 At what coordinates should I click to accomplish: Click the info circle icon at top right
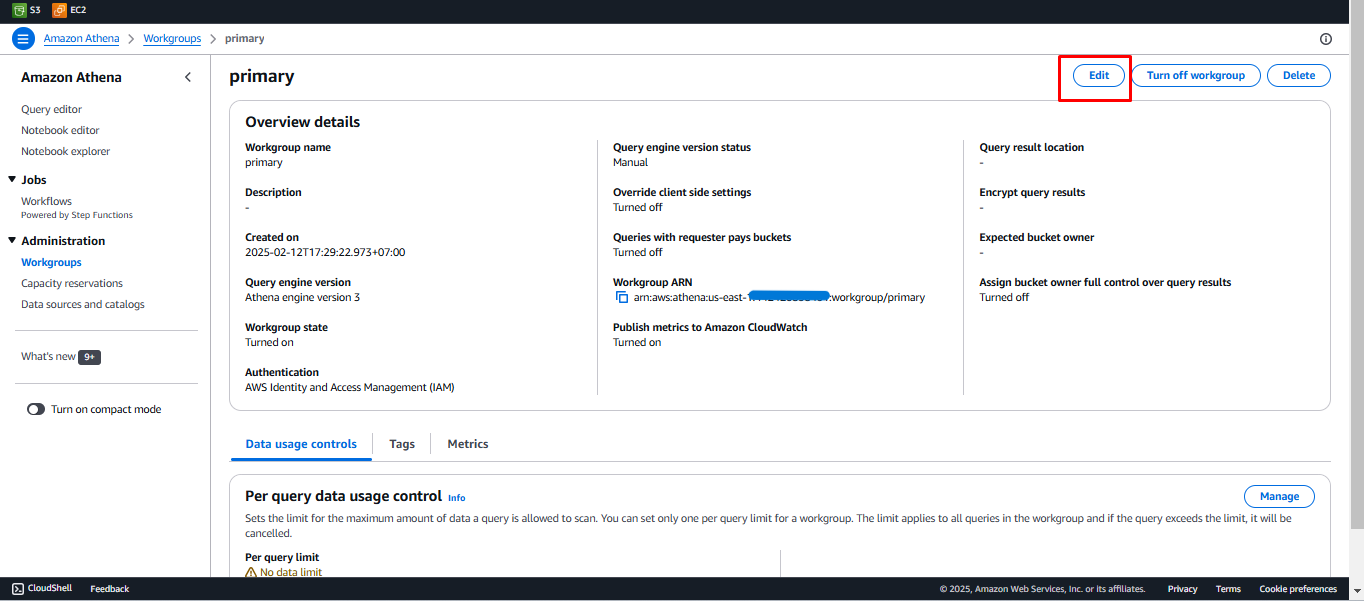click(x=1326, y=39)
